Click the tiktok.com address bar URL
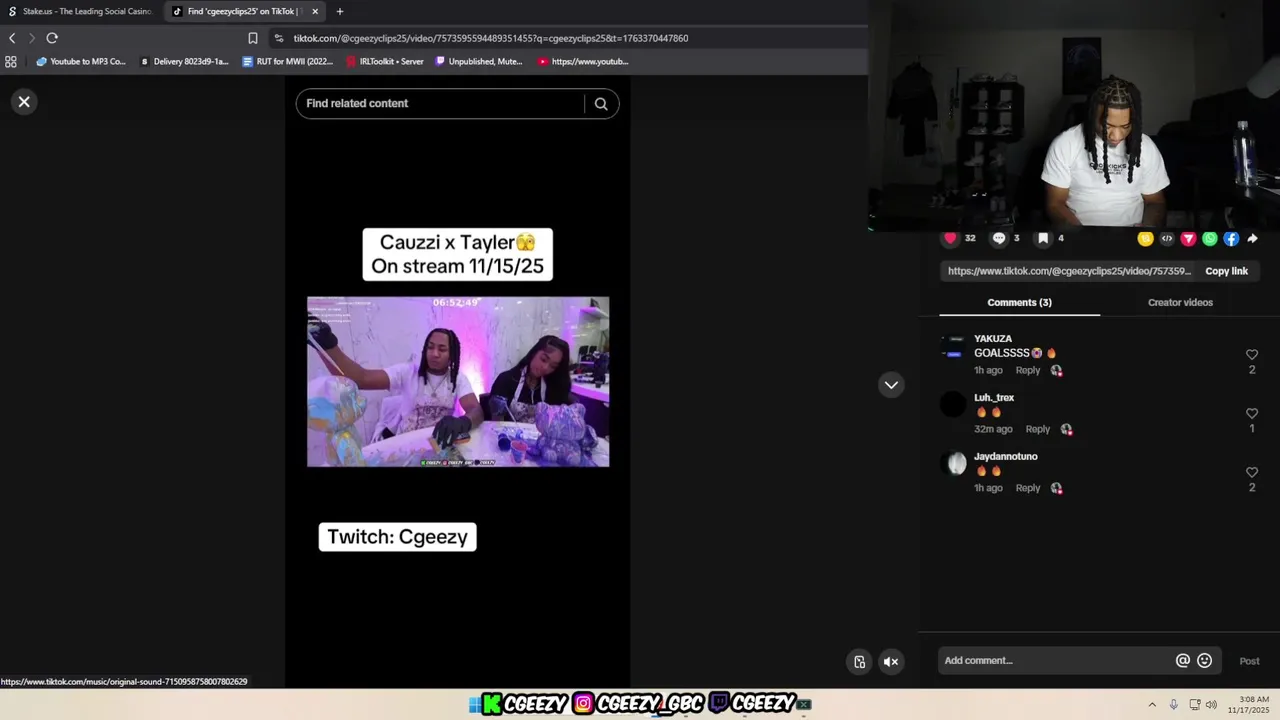Screen dimensions: 1280x720 point(490,38)
